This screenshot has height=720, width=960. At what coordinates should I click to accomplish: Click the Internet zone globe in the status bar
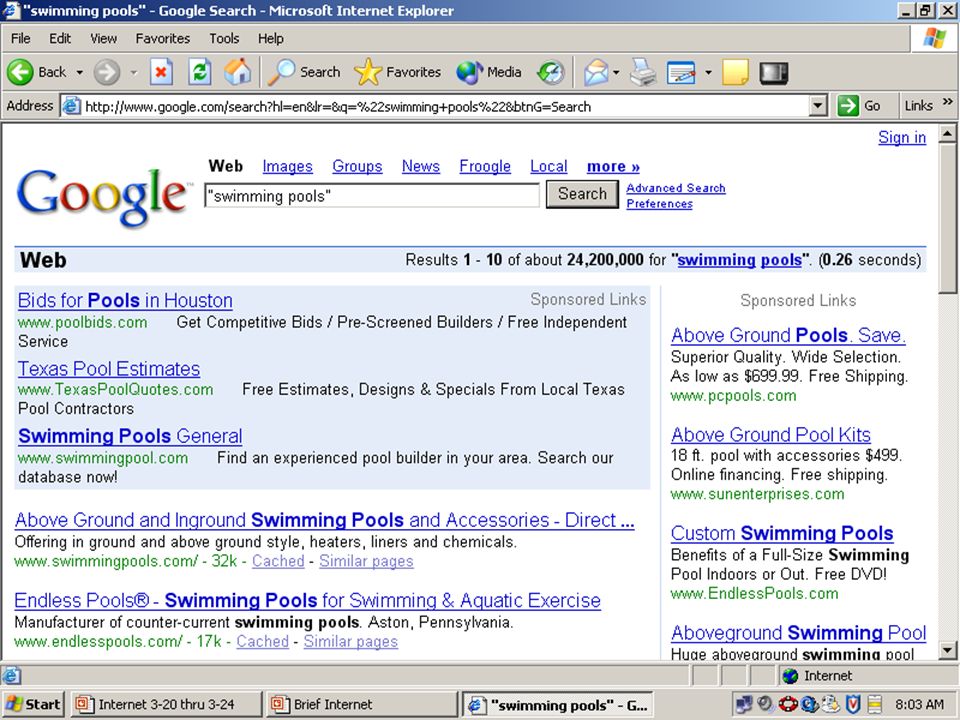pyautogui.click(x=790, y=676)
